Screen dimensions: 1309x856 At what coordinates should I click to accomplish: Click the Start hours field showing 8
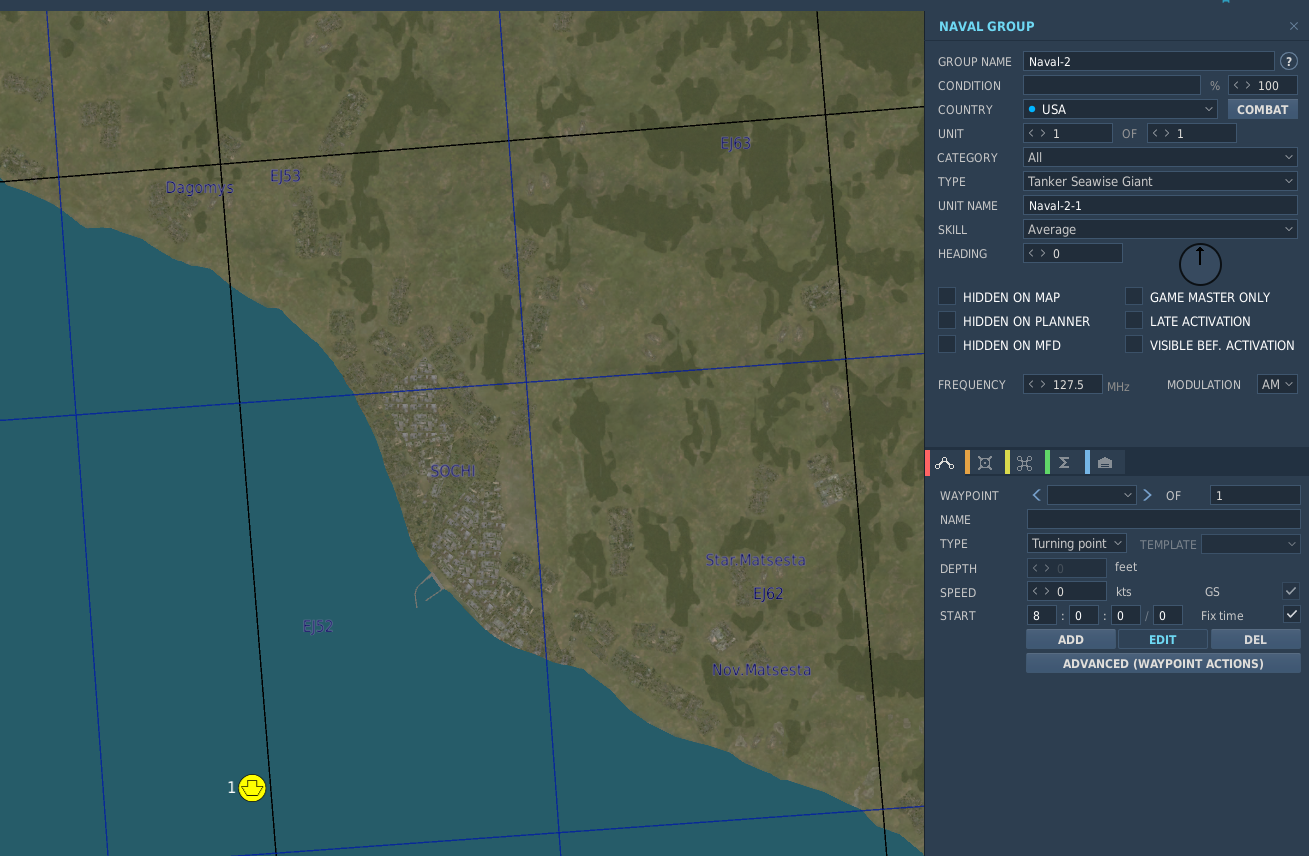point(1042,615)
